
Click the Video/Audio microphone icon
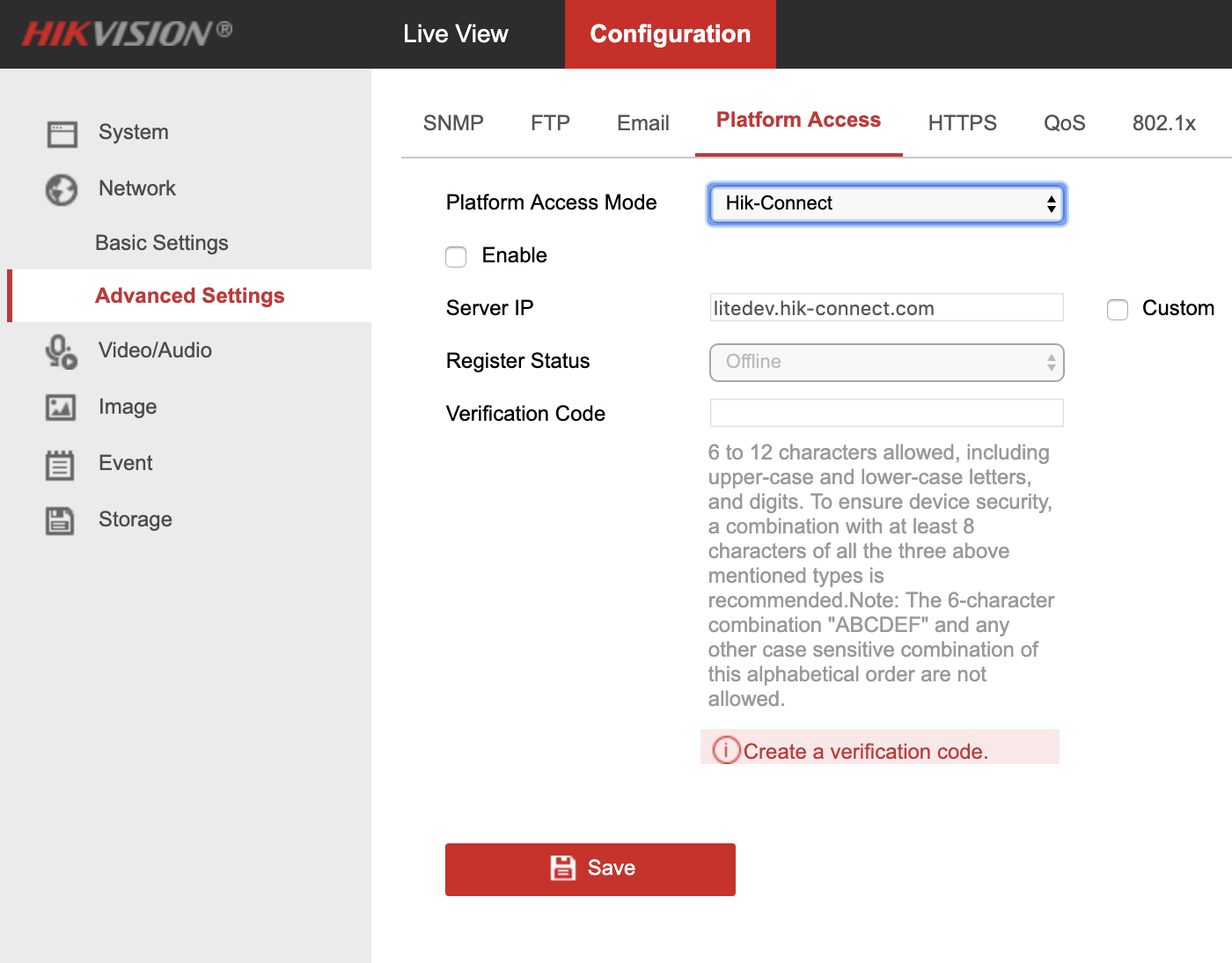(62, 351)
